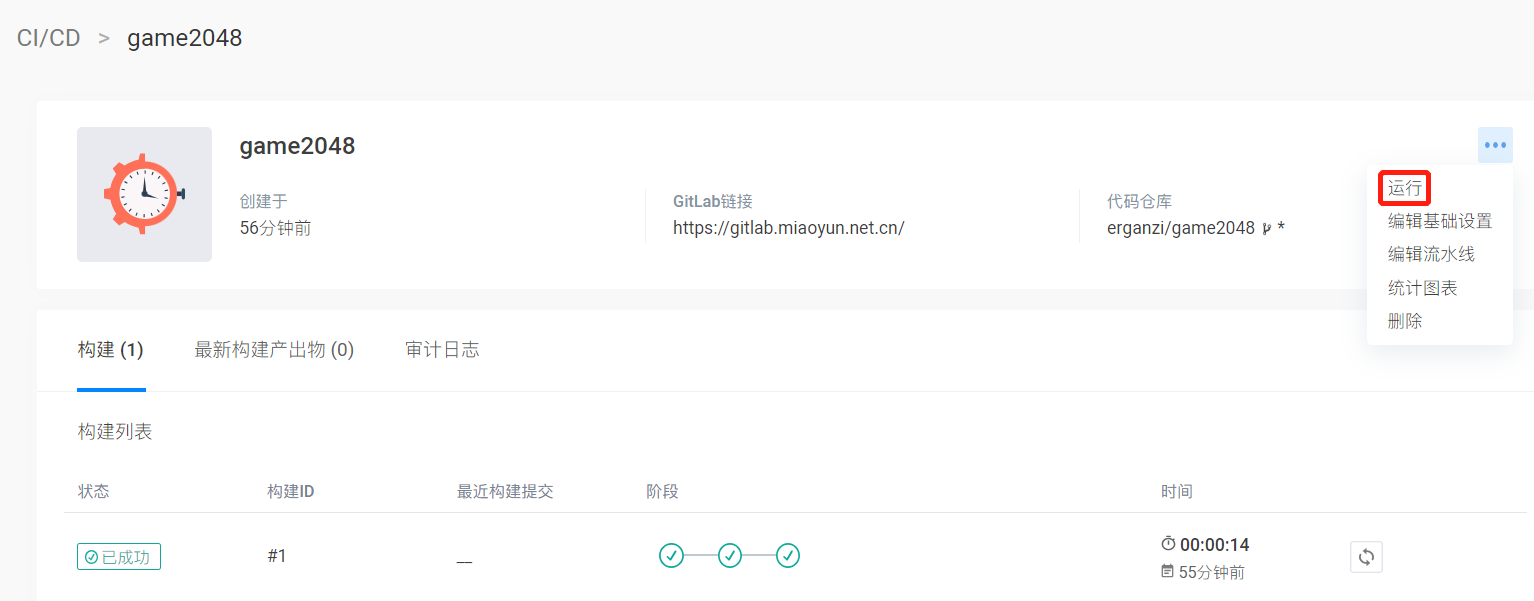Click the game2048 pipeline gear-clock icon
This screenshot has height=601, width=1534.
point(144,194)
